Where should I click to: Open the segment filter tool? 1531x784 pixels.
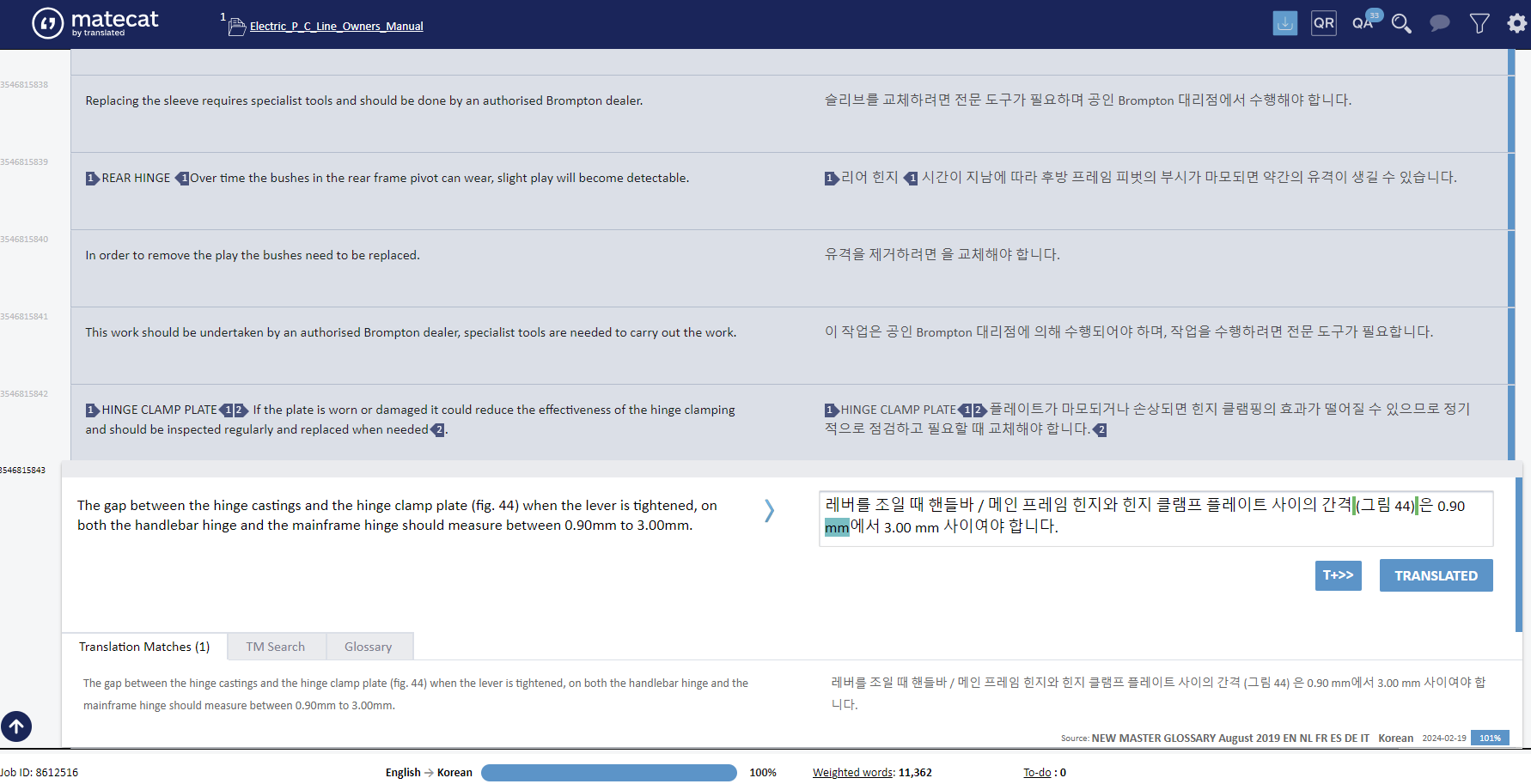tap(1479, 23)
